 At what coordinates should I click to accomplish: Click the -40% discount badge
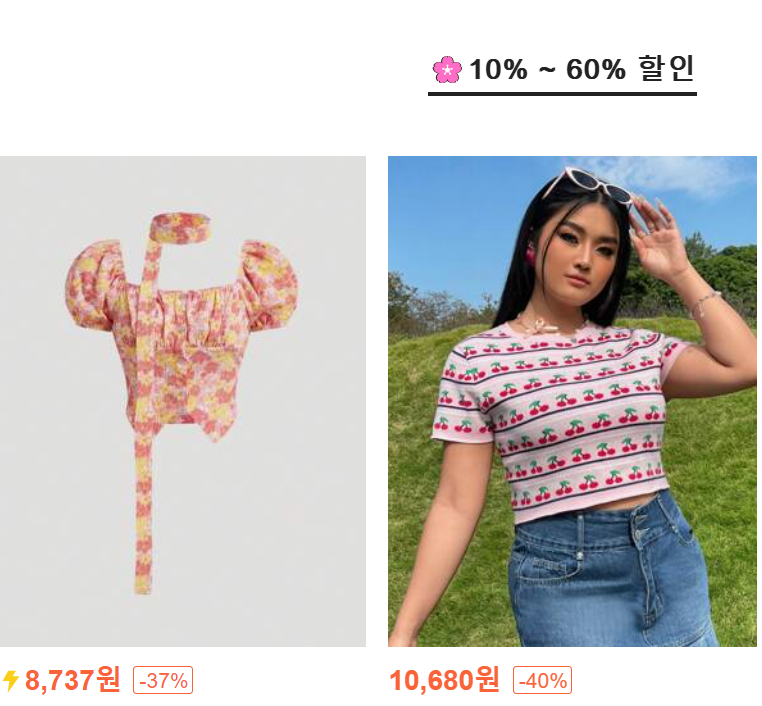[x=542, y=680]
